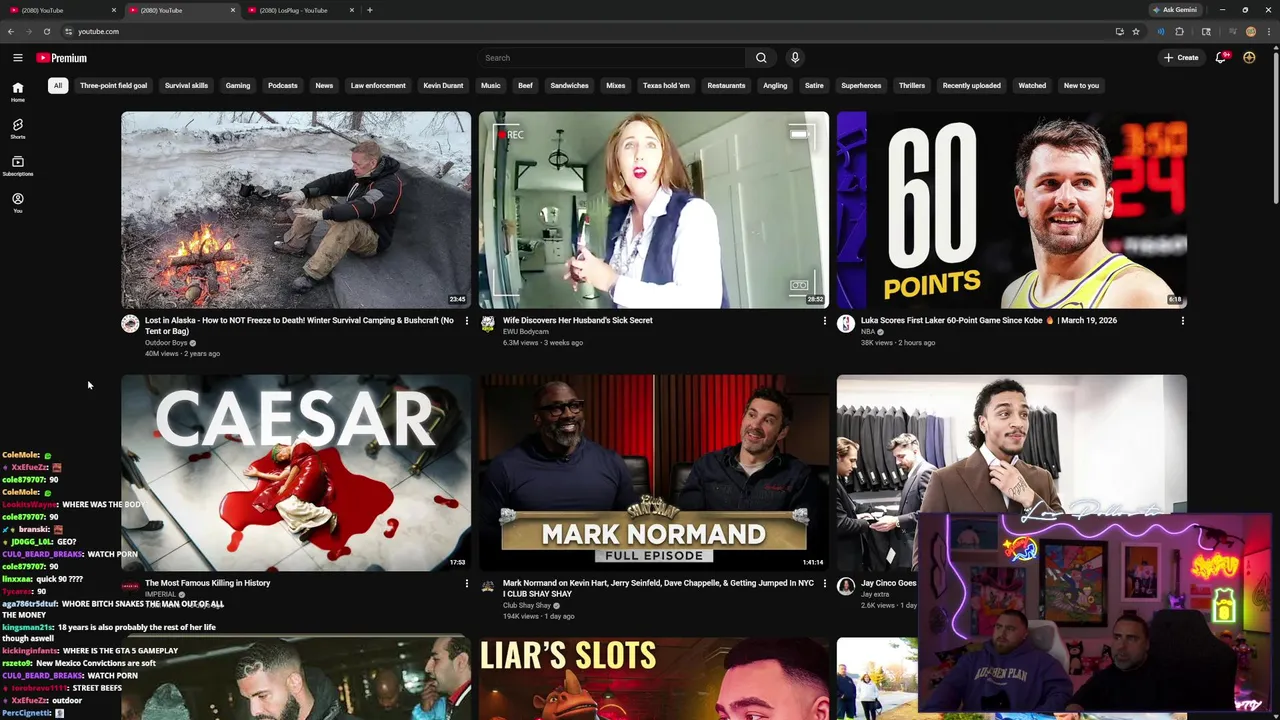The width and height of the screenshot is (1280, 720).
Task: Select the Three-point field goal chip
Action: 113,85
